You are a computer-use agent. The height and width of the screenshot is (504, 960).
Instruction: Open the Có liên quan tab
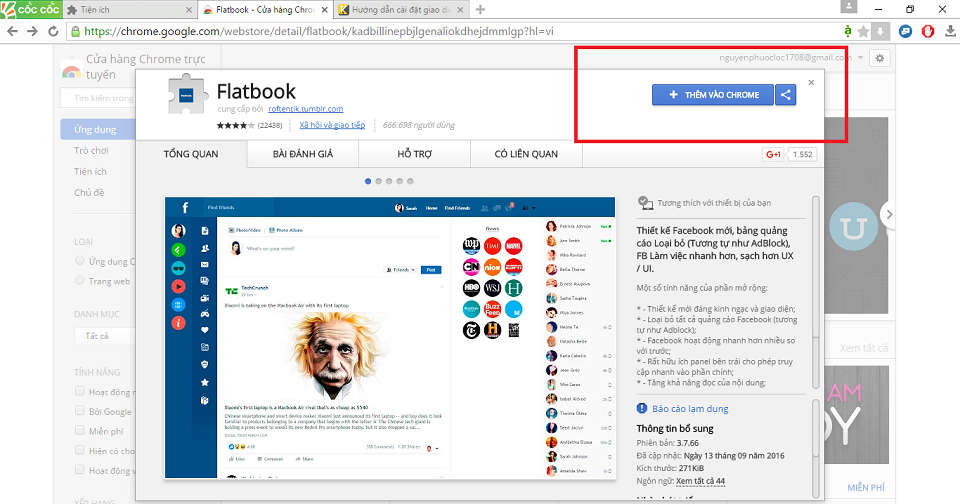point(526,154)
